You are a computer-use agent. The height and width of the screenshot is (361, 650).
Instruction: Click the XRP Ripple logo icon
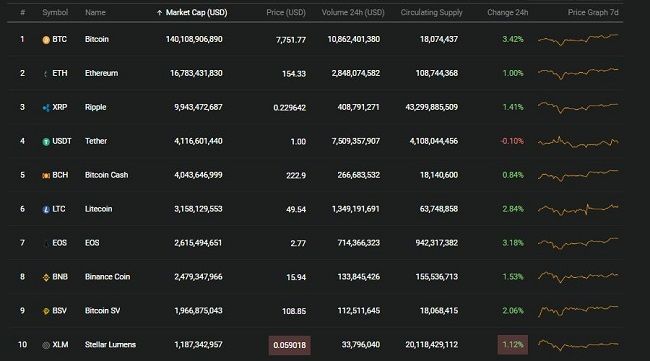pos(46,108)
